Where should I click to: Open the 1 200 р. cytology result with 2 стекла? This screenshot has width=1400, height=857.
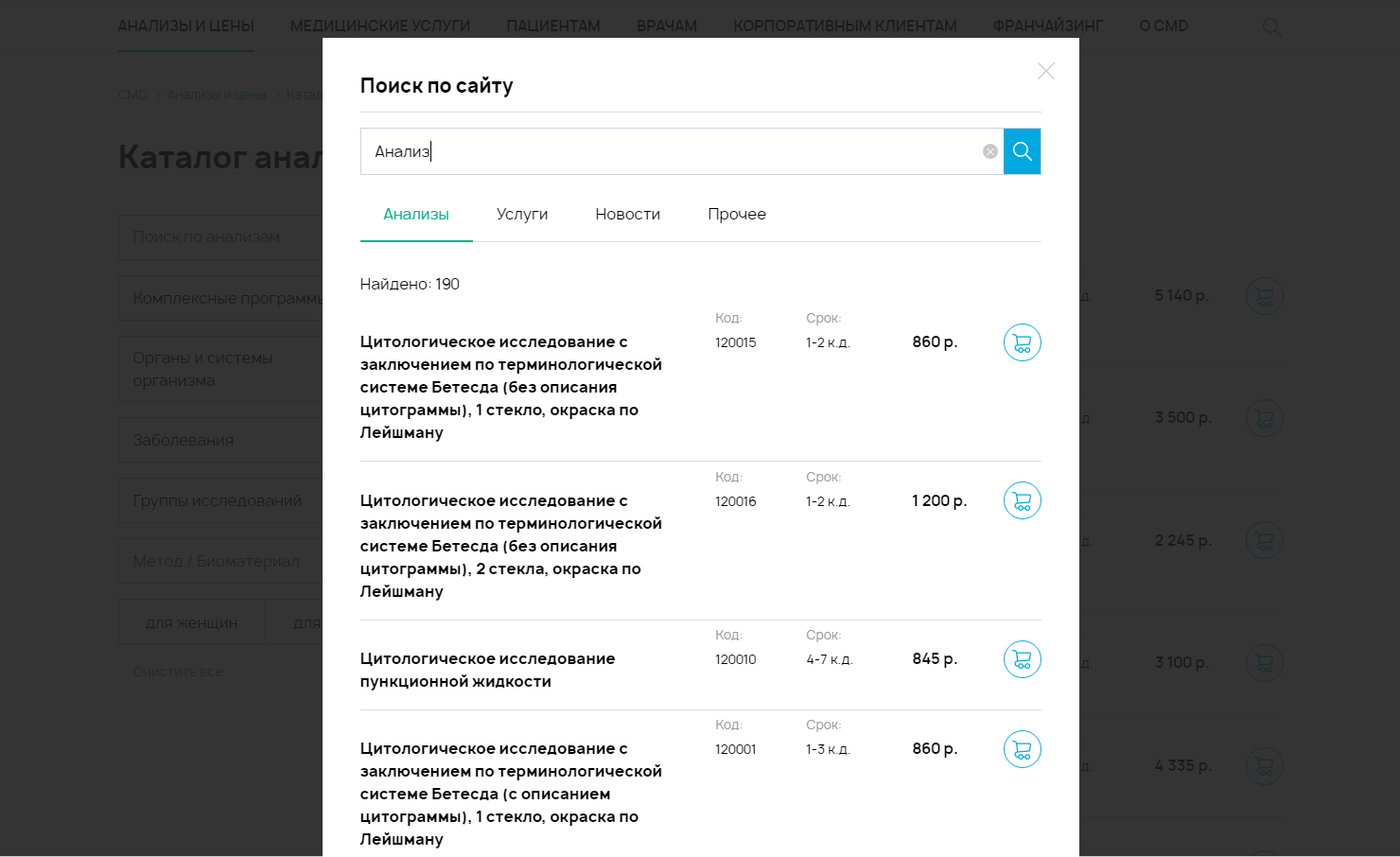coord(510,546)
